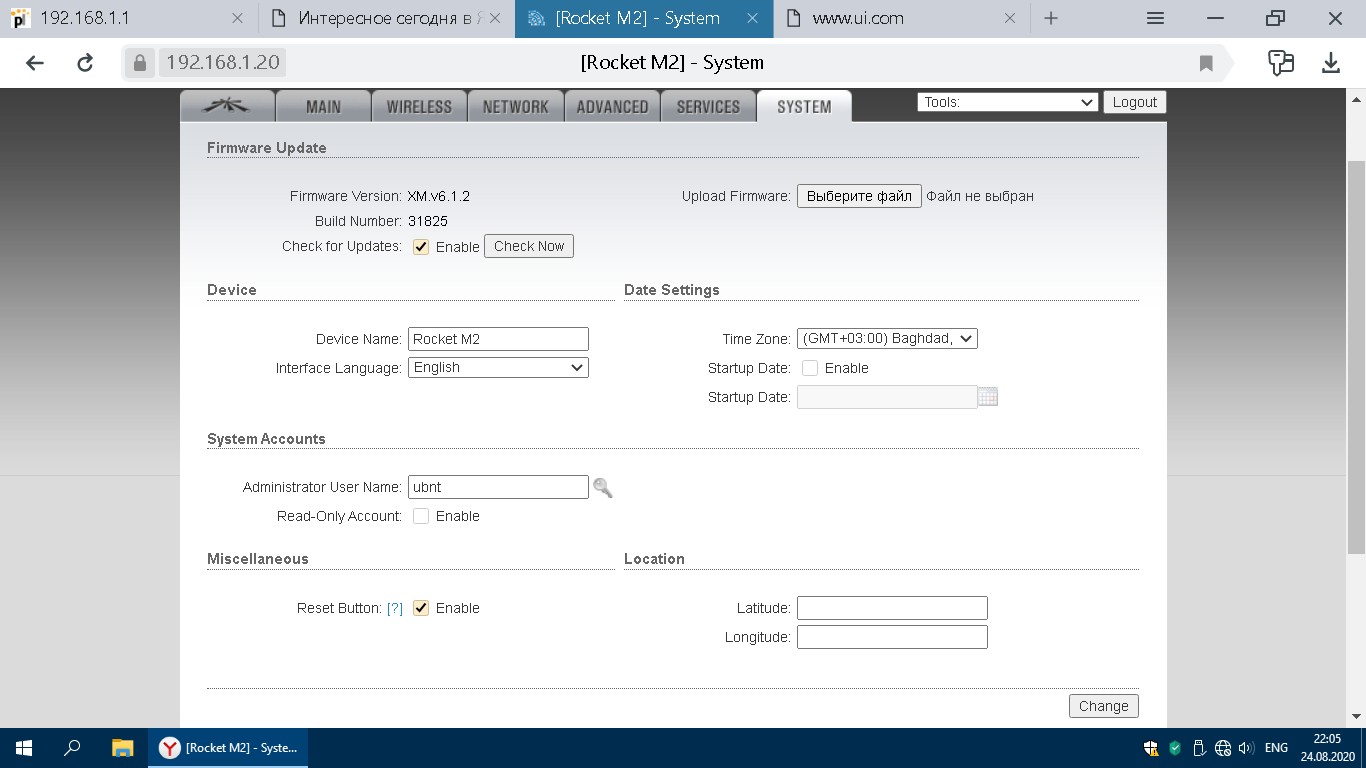Switch to the MAIN tab

coord(323,106)
